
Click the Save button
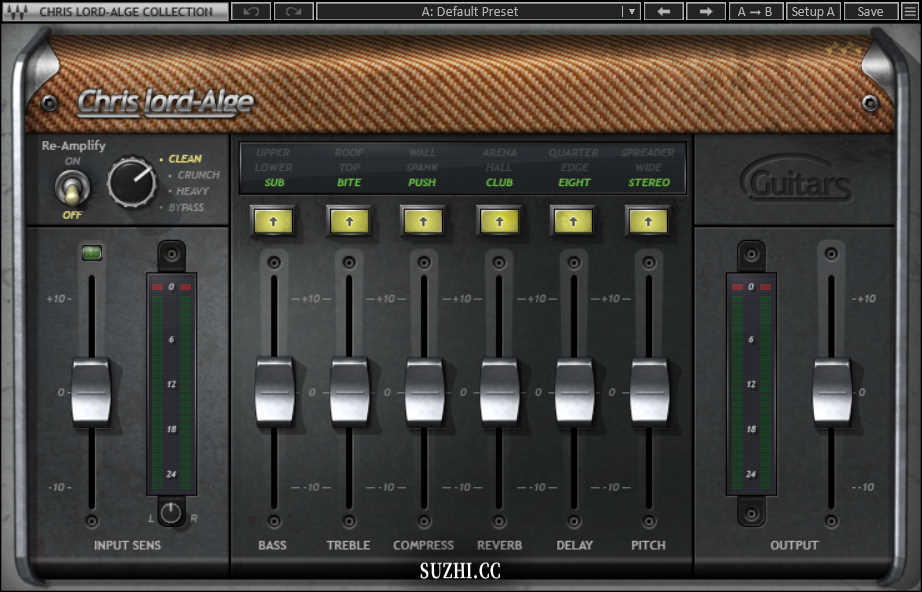tap(870, 12)
